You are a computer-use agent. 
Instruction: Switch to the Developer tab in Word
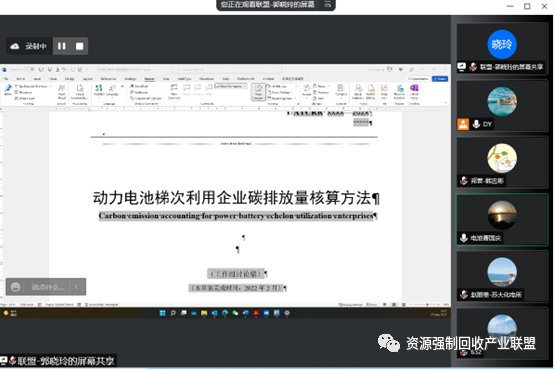pos(206,79)
